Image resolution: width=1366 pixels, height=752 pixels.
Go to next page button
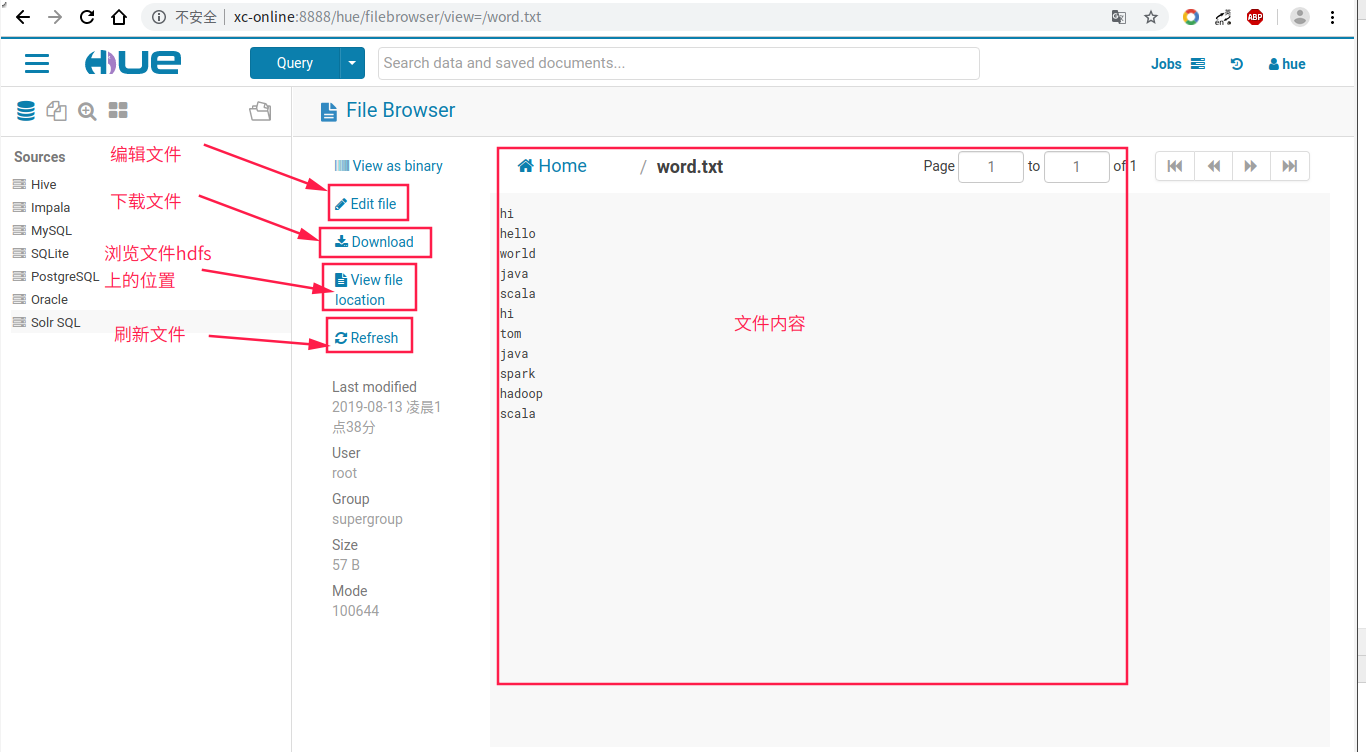point(1251,166)
